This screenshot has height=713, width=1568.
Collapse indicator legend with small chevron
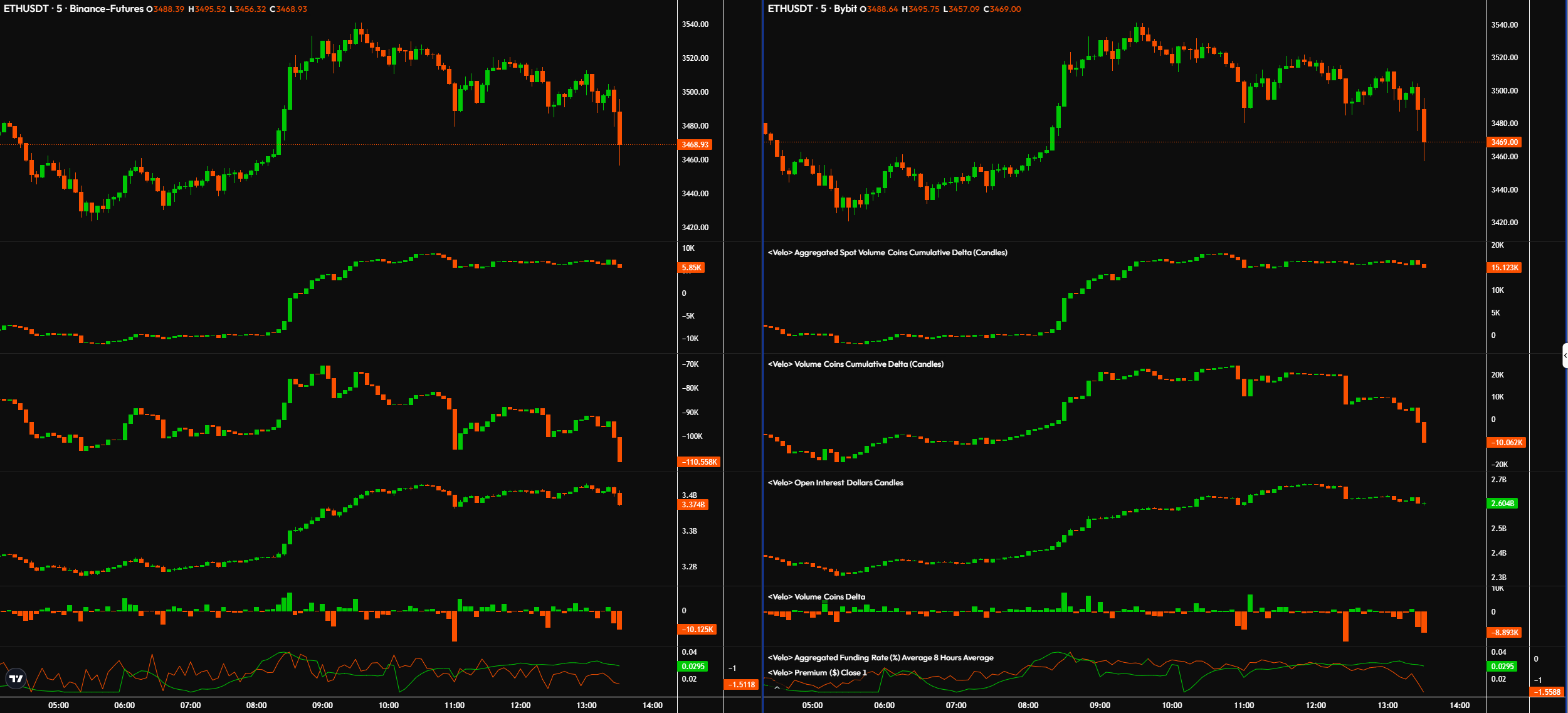pos(777,688)
